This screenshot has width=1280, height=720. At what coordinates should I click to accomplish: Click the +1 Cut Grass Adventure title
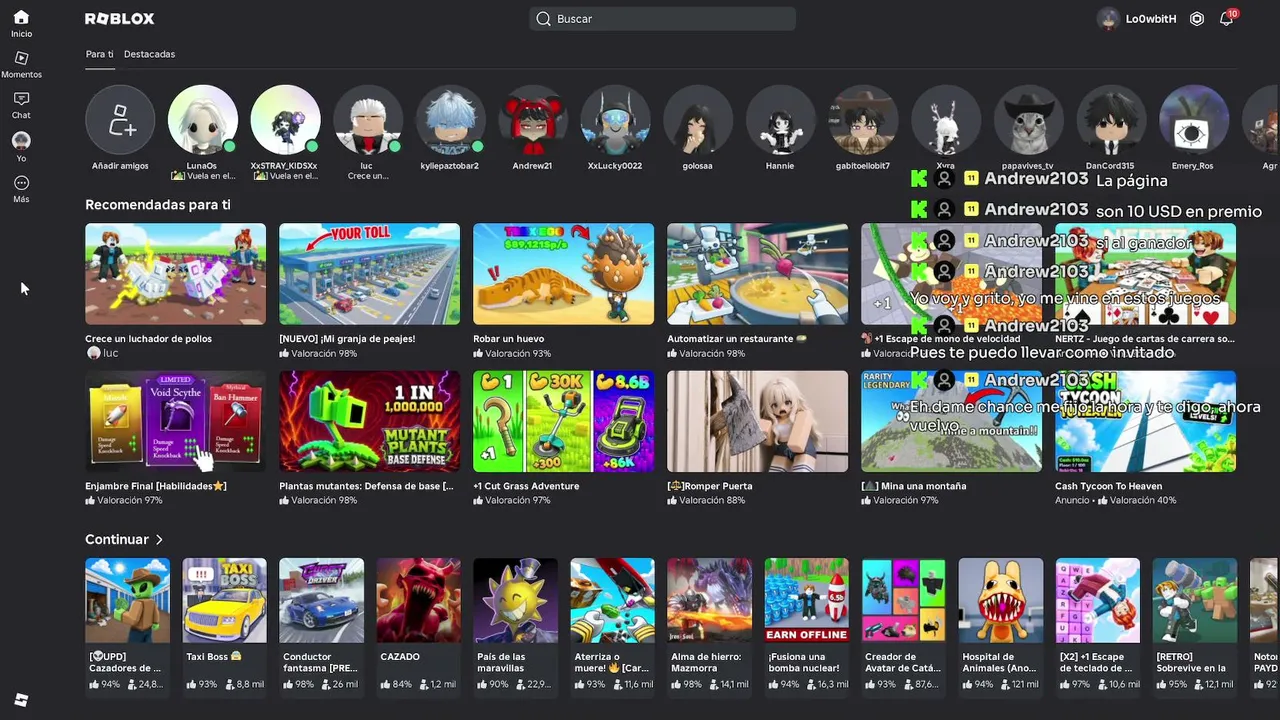pos(526,486)
